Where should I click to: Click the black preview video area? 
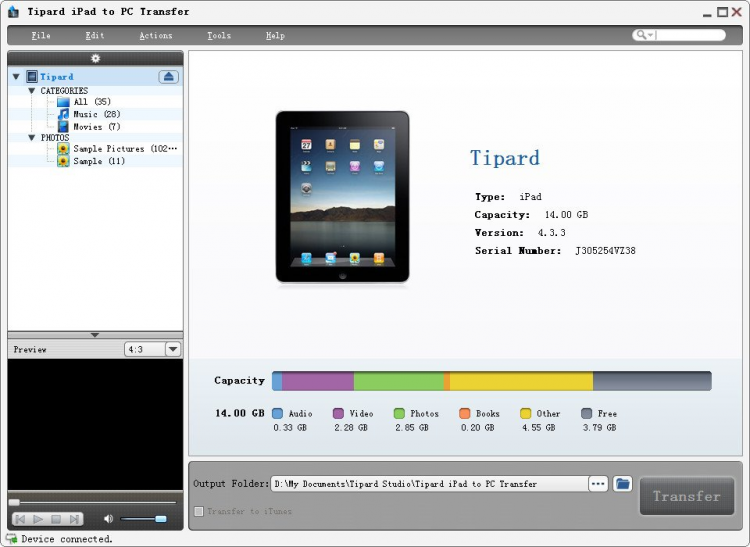[x=95, y=424]
